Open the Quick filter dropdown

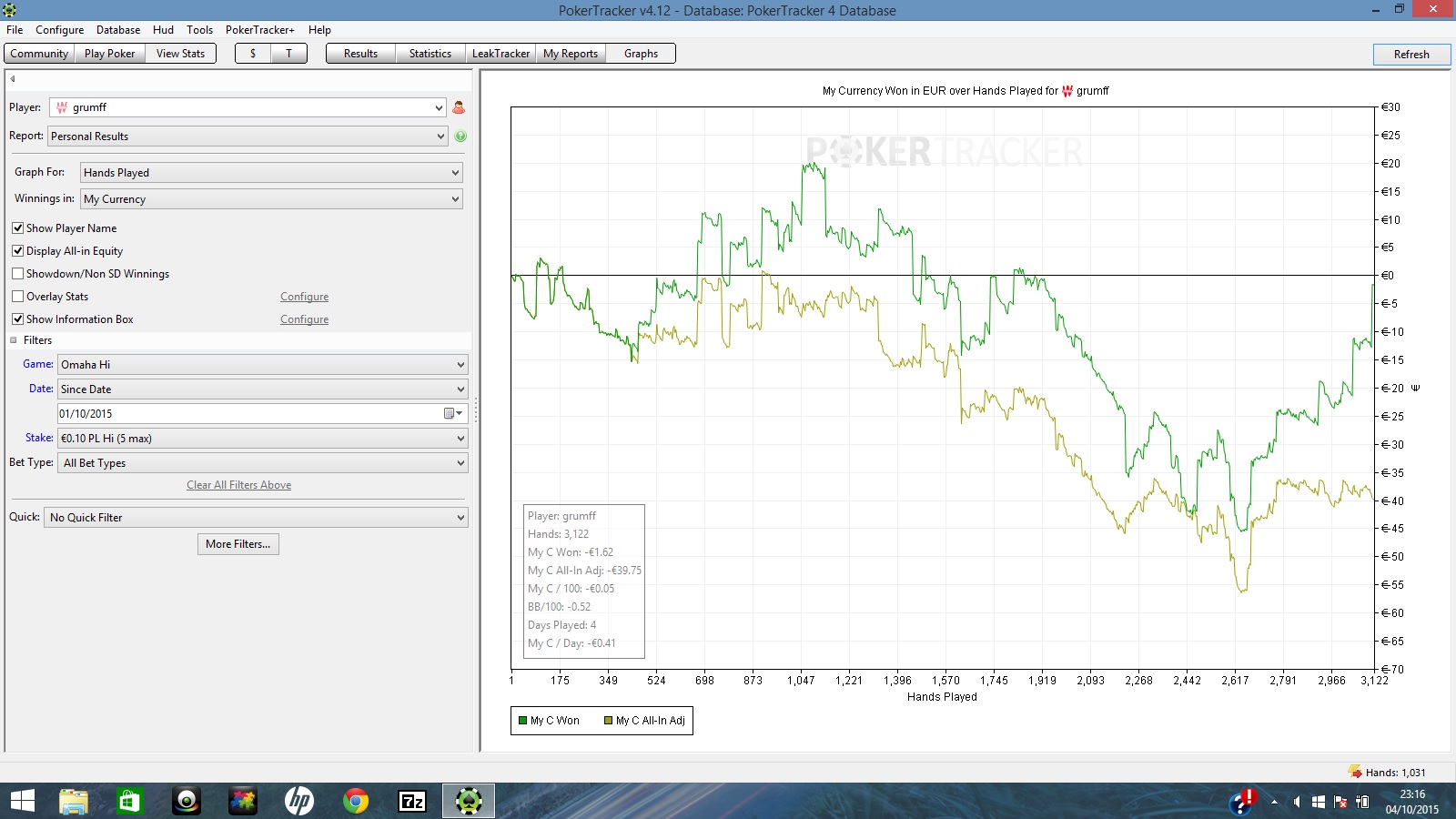click(x=256, y=518)
